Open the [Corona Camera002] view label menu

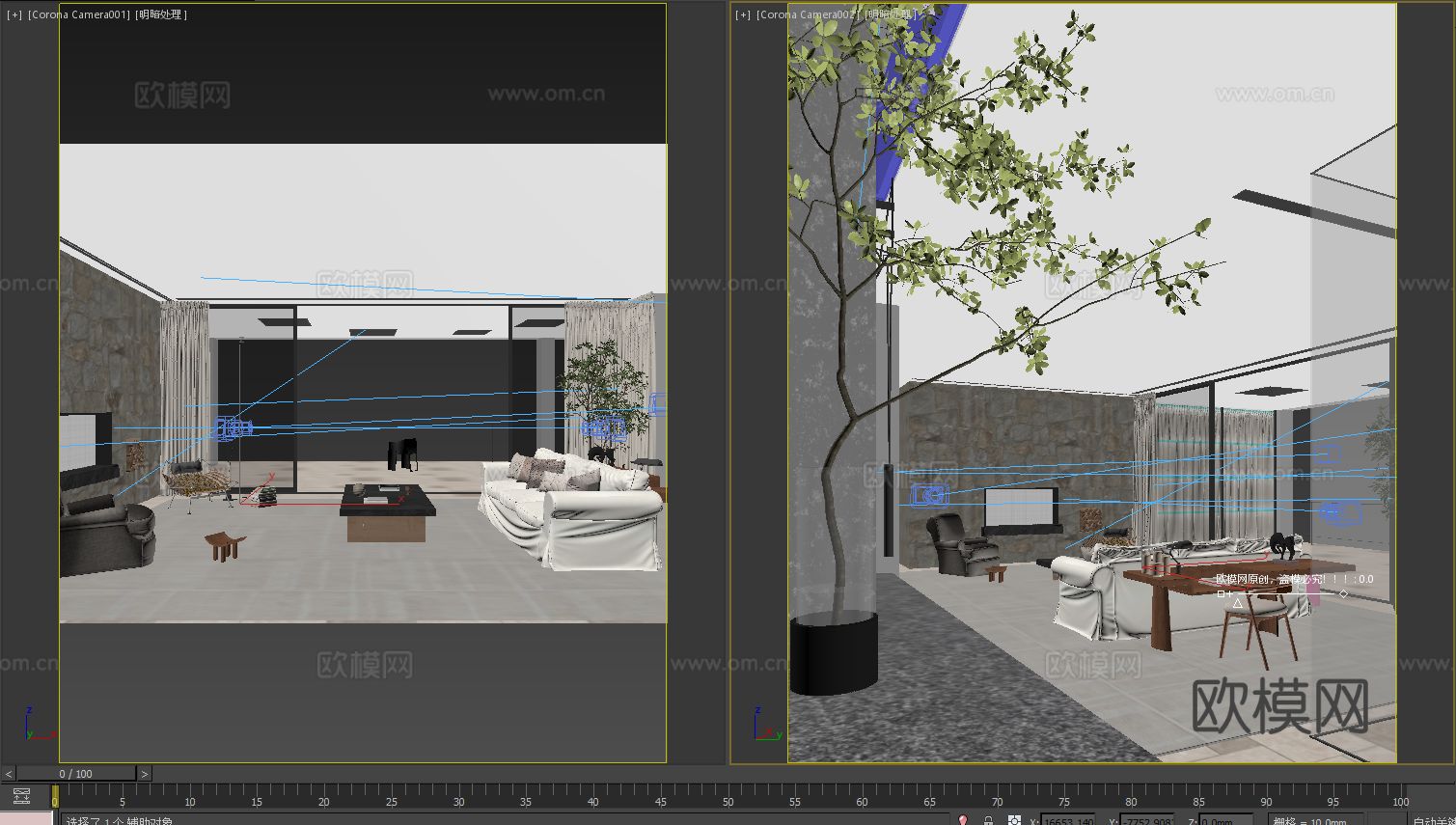point(807,14)
